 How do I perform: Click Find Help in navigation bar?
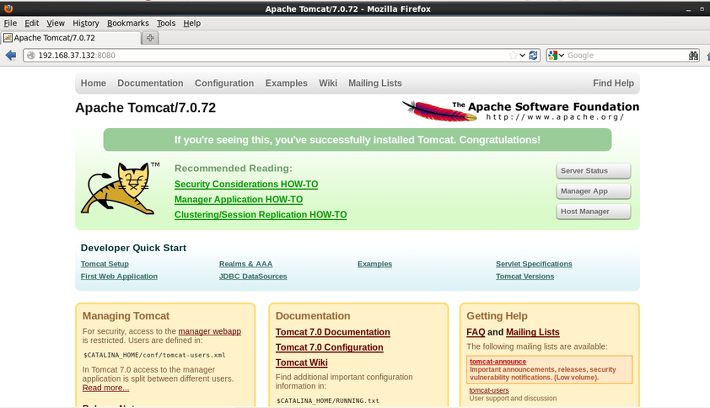point(614,83)
